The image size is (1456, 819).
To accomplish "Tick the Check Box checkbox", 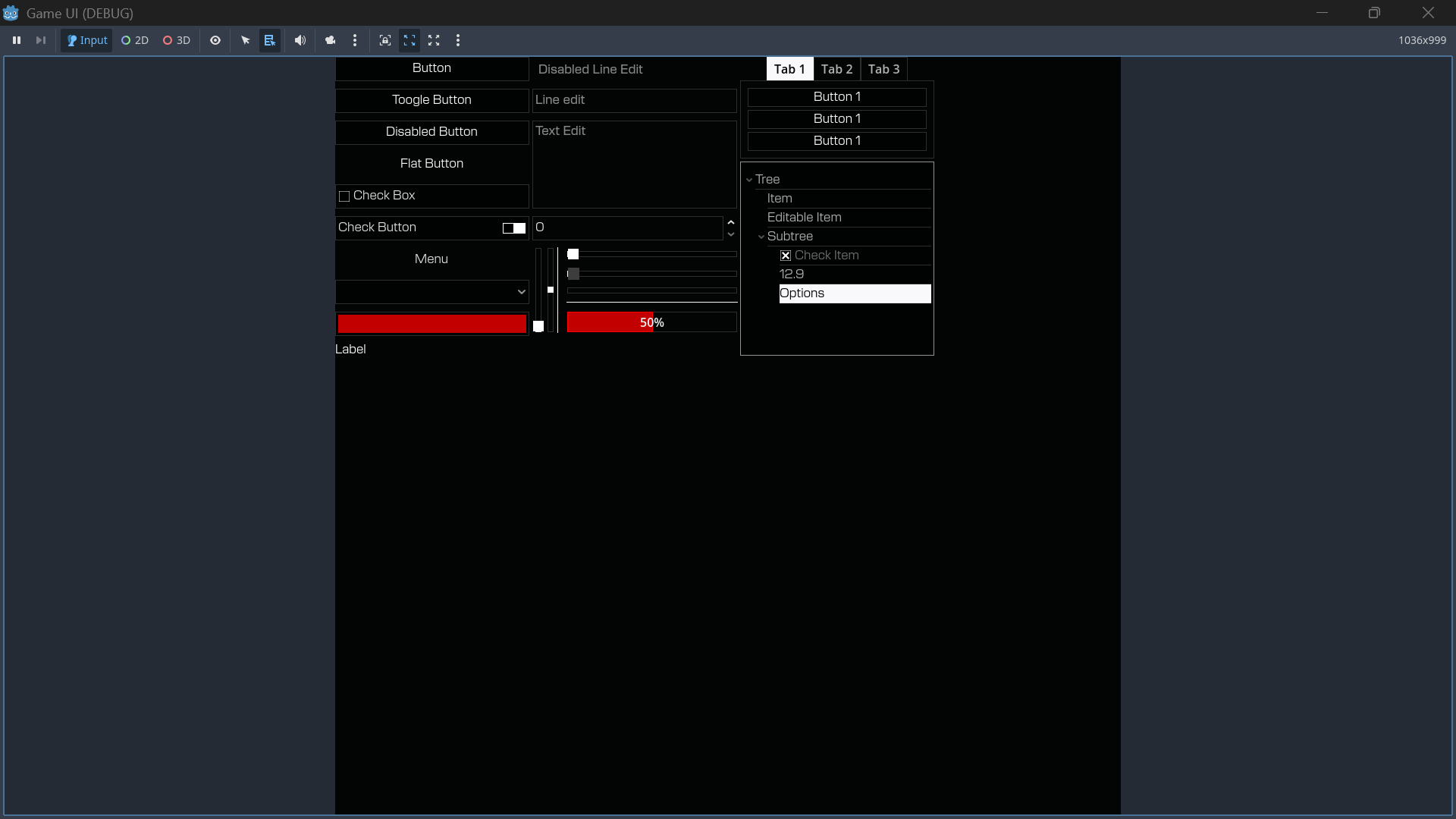I will [x=344, y=196].
